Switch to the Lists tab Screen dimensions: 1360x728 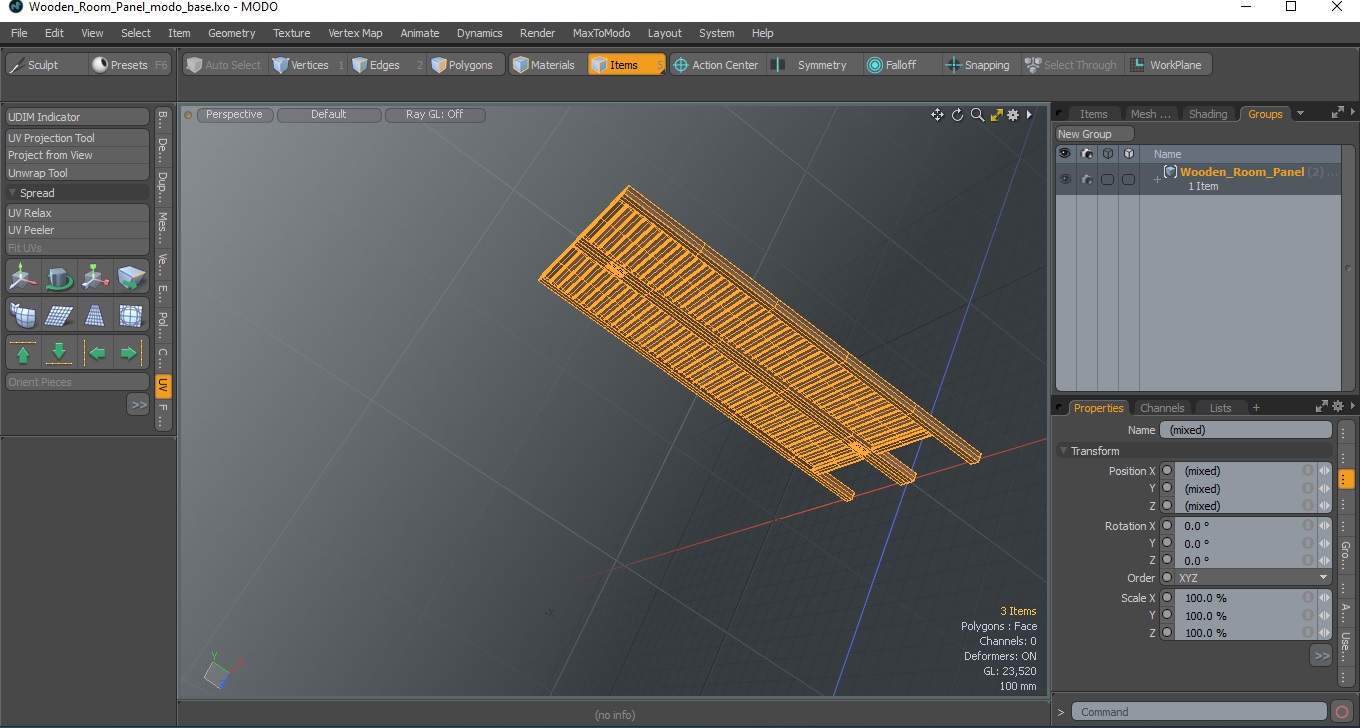[x=1221, y=408]
